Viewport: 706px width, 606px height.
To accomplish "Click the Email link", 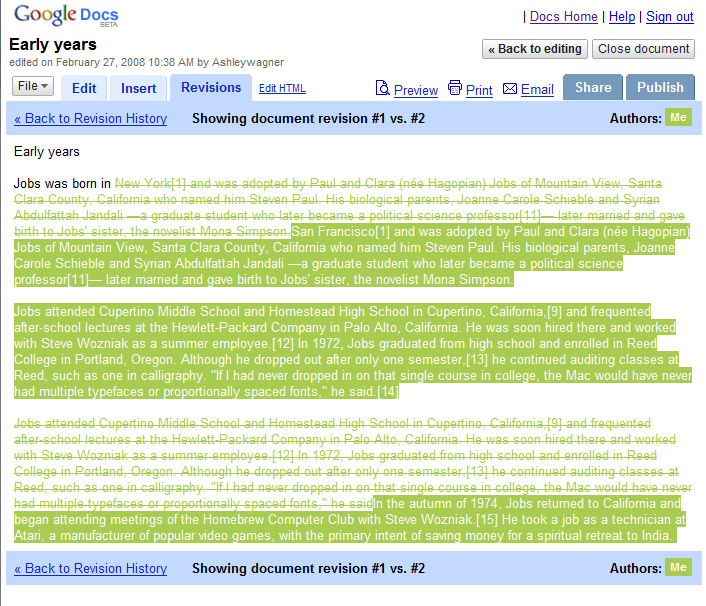I will pyautogui.click(x=537, y=90).
